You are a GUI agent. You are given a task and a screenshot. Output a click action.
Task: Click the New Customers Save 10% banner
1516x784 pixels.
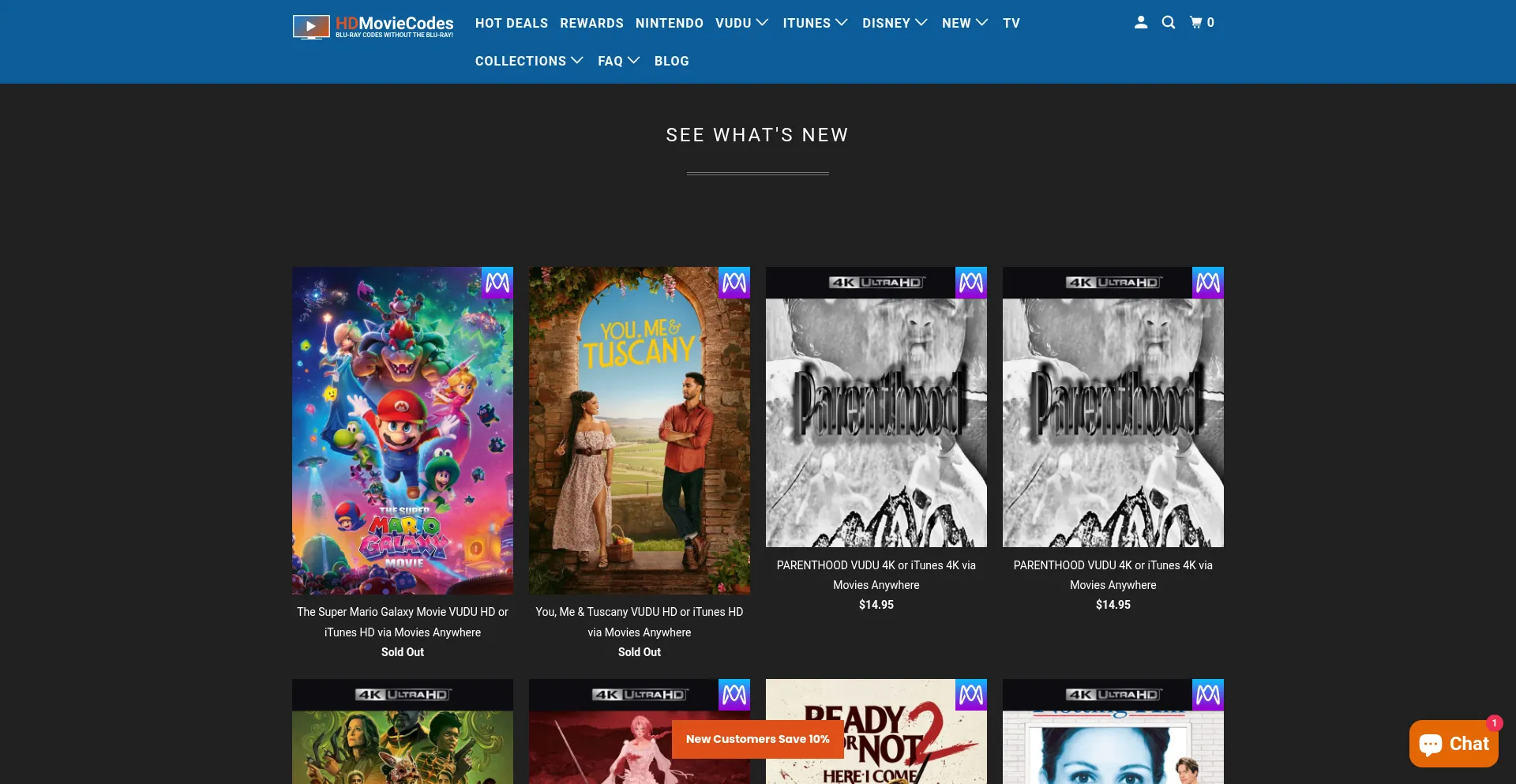tap(758, 739)
